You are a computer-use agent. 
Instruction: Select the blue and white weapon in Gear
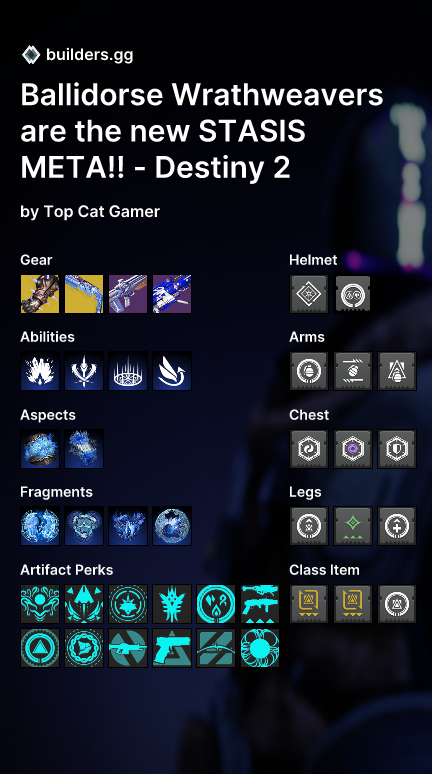pyautogui.click(x=172, y=294)
